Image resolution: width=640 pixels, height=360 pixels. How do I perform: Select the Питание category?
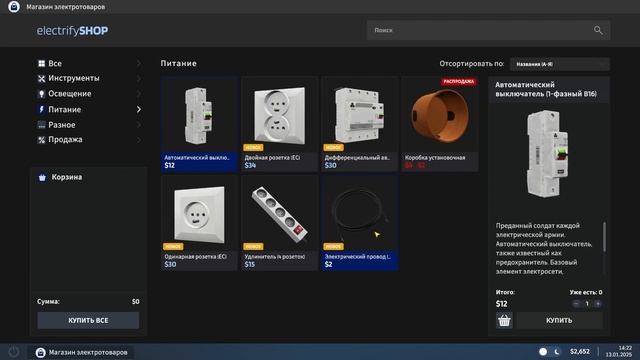[x=89, y=109]
